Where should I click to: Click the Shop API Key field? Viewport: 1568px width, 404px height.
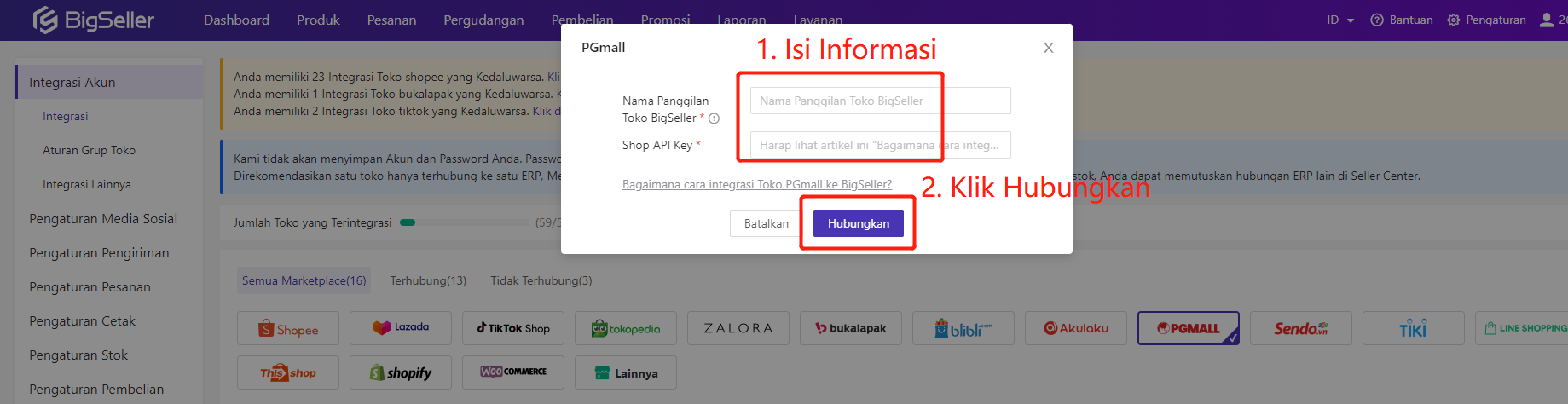[880, 145]
